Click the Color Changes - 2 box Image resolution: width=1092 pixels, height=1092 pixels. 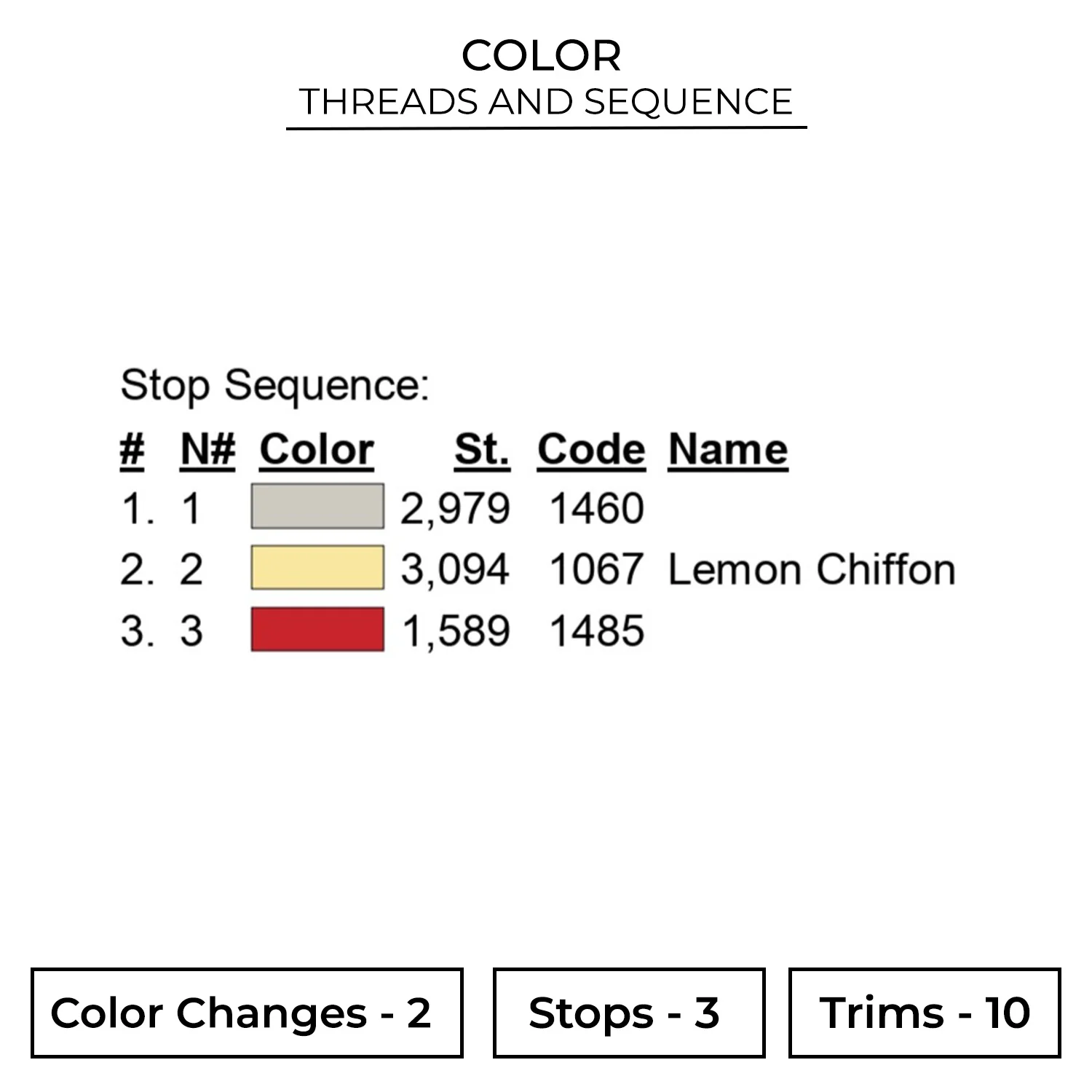point(247,1013)
